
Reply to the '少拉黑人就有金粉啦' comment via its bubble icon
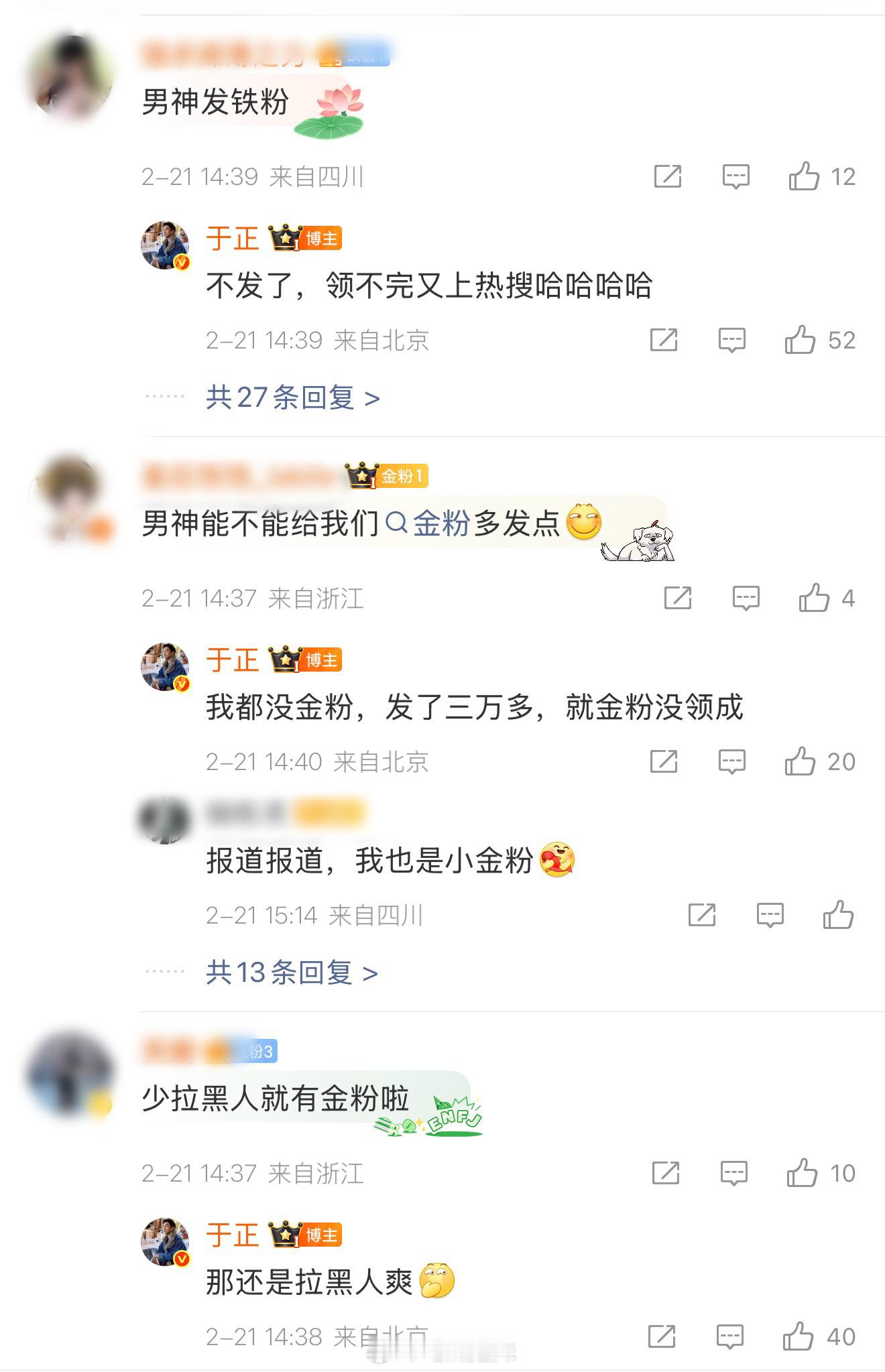tap(733, 1174)
